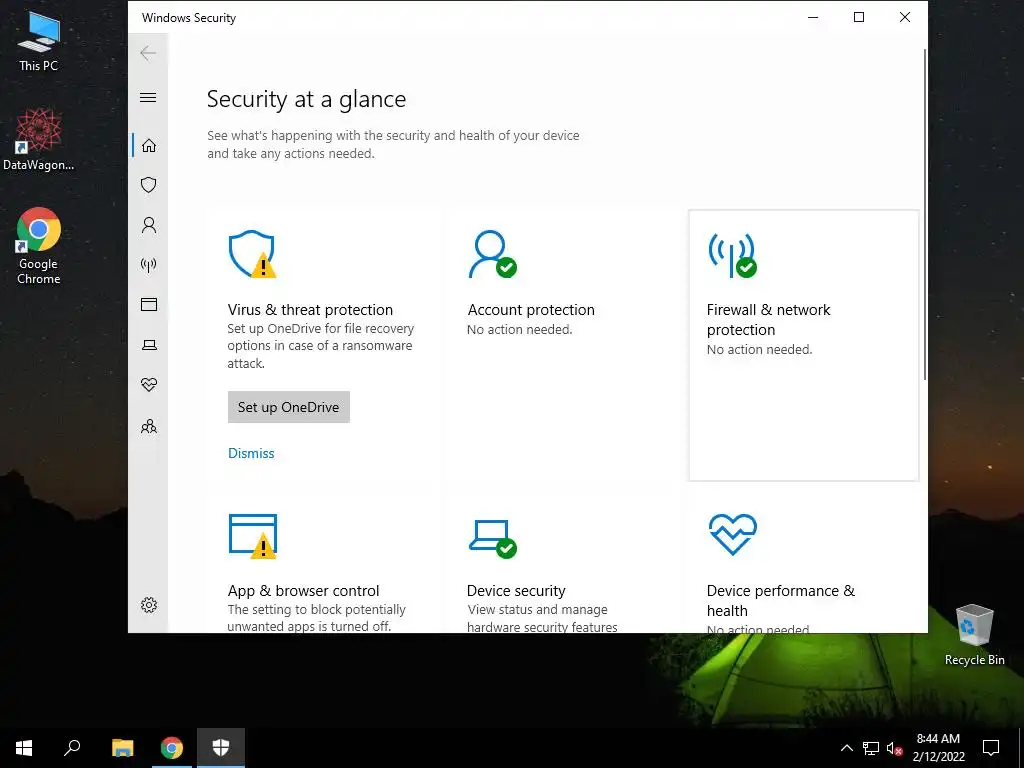Click Windows Security taskbar shield icon
1024x768 pixels.
coord(221,748)
